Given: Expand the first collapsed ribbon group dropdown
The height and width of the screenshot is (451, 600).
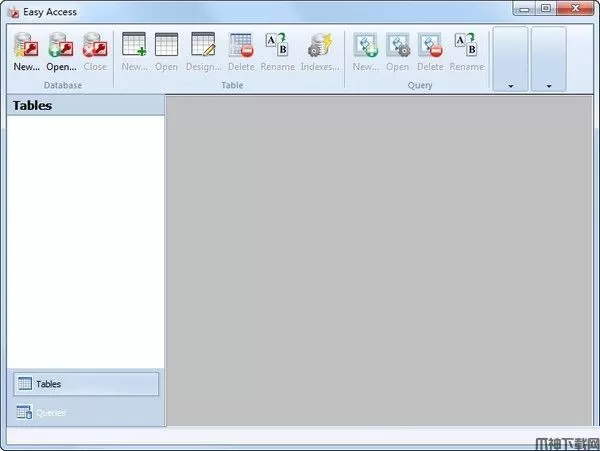Looking at the screenshot, I should (x=510, y=59).
